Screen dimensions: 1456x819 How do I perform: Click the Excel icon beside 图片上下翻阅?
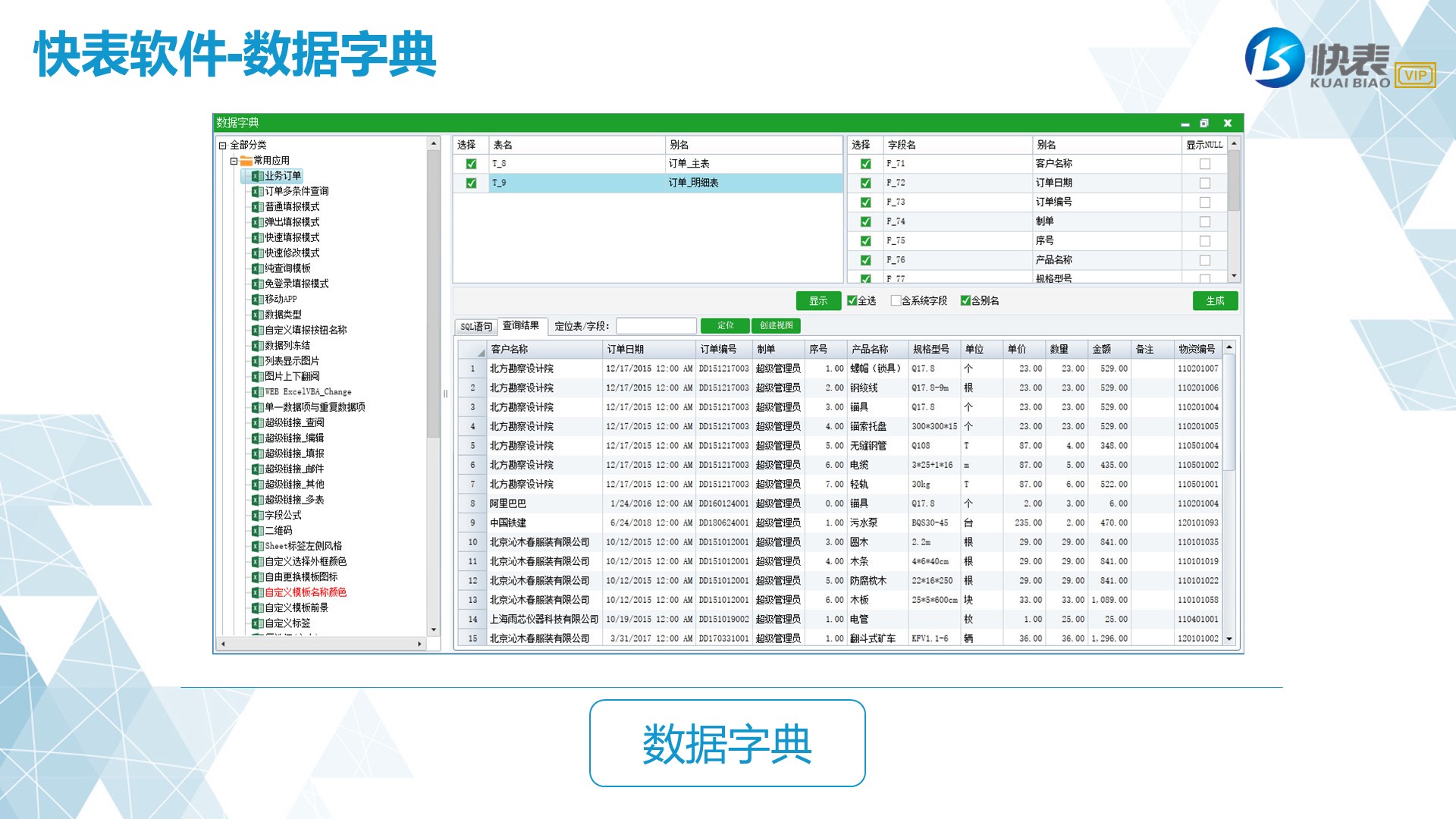tap(257, 376)
